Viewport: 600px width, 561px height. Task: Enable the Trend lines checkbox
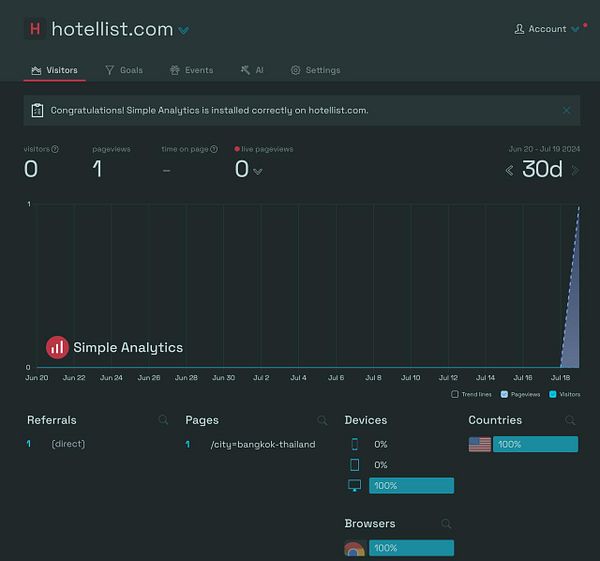tap(455, 394)
